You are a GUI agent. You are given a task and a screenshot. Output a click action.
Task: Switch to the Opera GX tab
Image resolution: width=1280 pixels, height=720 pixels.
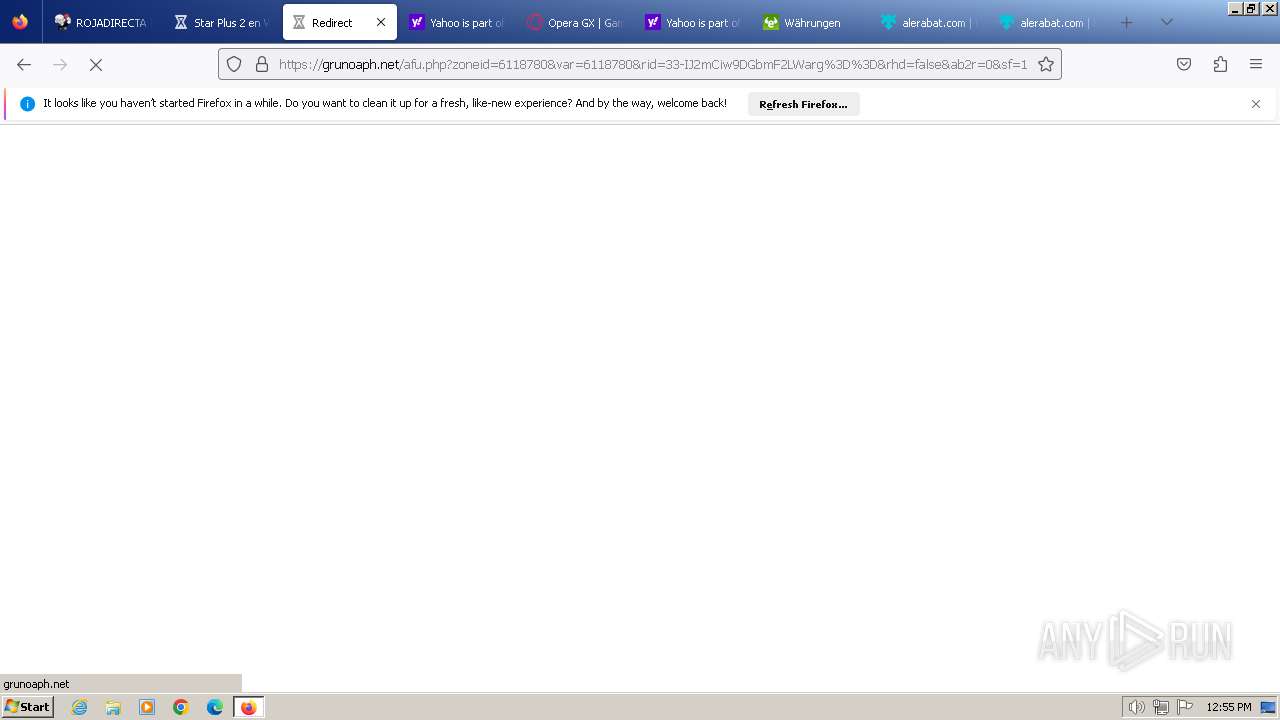coord(575,22)
